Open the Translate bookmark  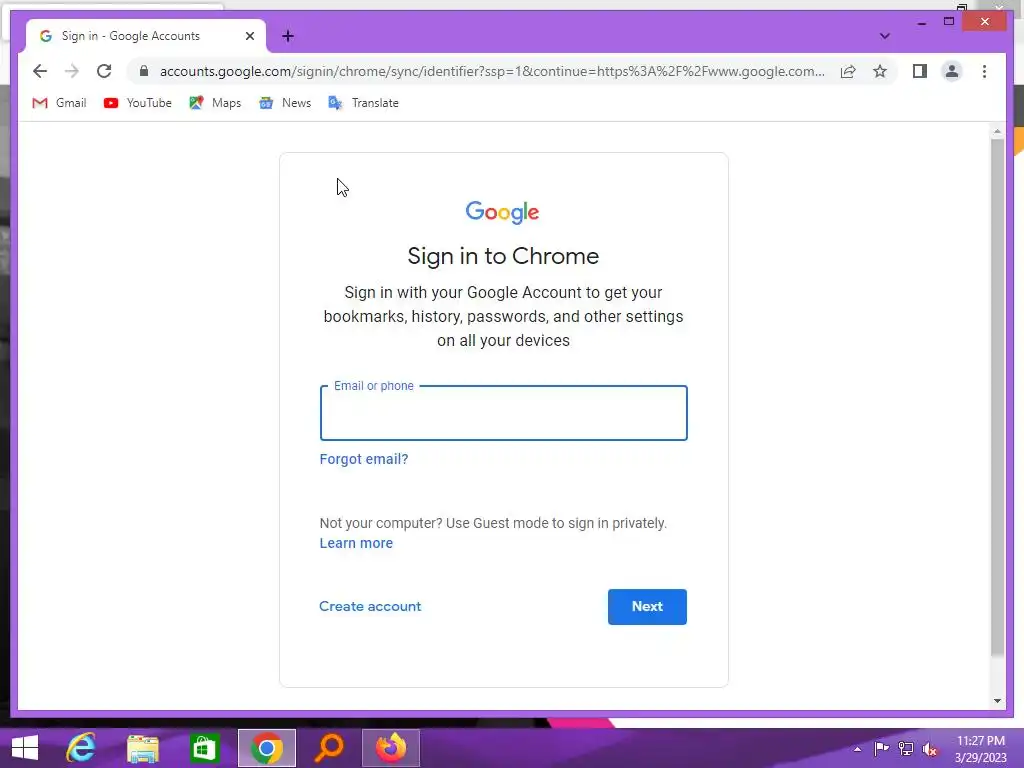tap(363, 103)
